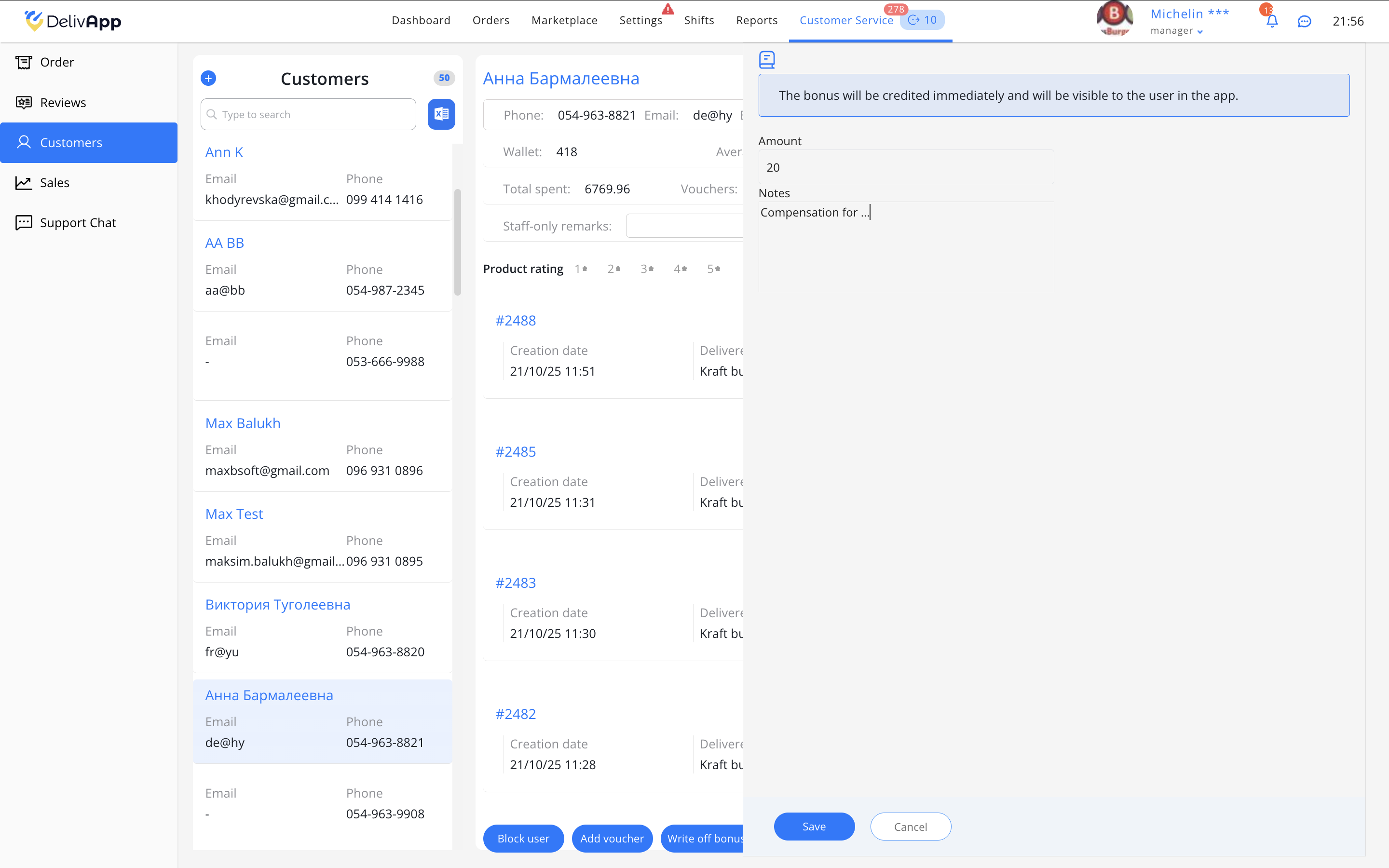Save the bonus credit
The height and width of the screenshot is (868, 1389).
tap(814, 827)
